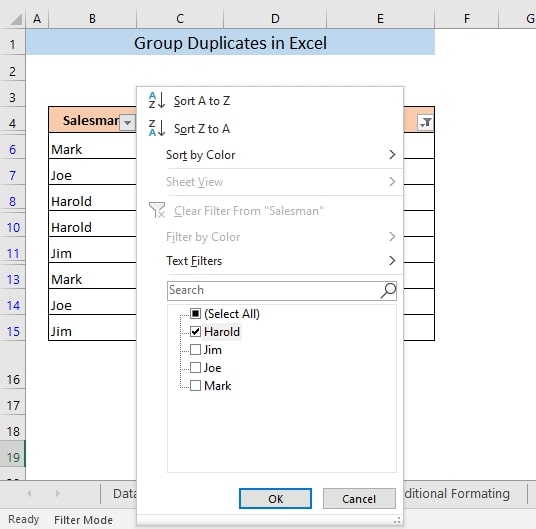Viewport: 536px width, 529px height.
Task: Click the Sort Z to A icon
Action: 157,128
